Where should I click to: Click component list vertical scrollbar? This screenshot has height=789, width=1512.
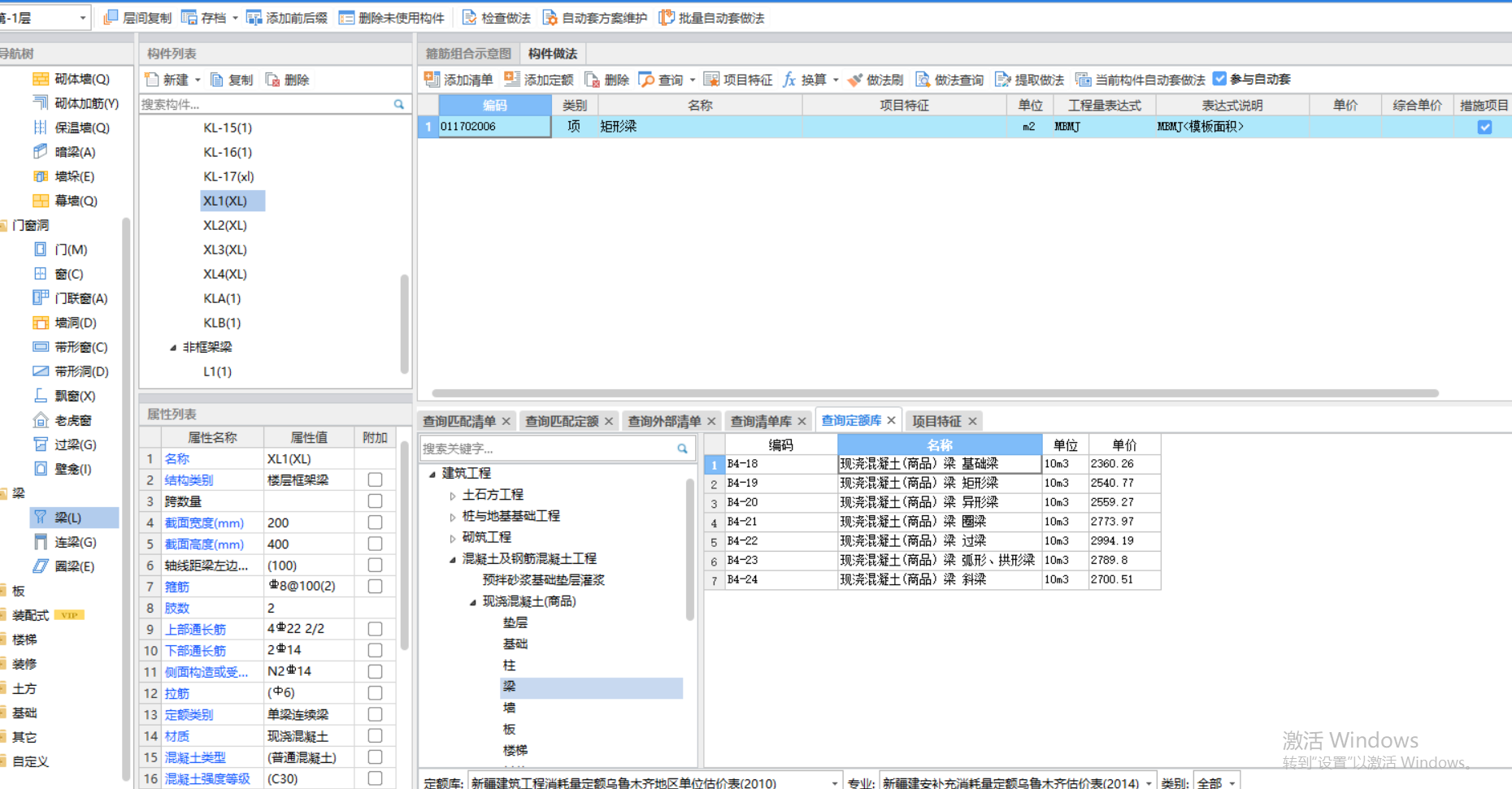click(404, 323)
